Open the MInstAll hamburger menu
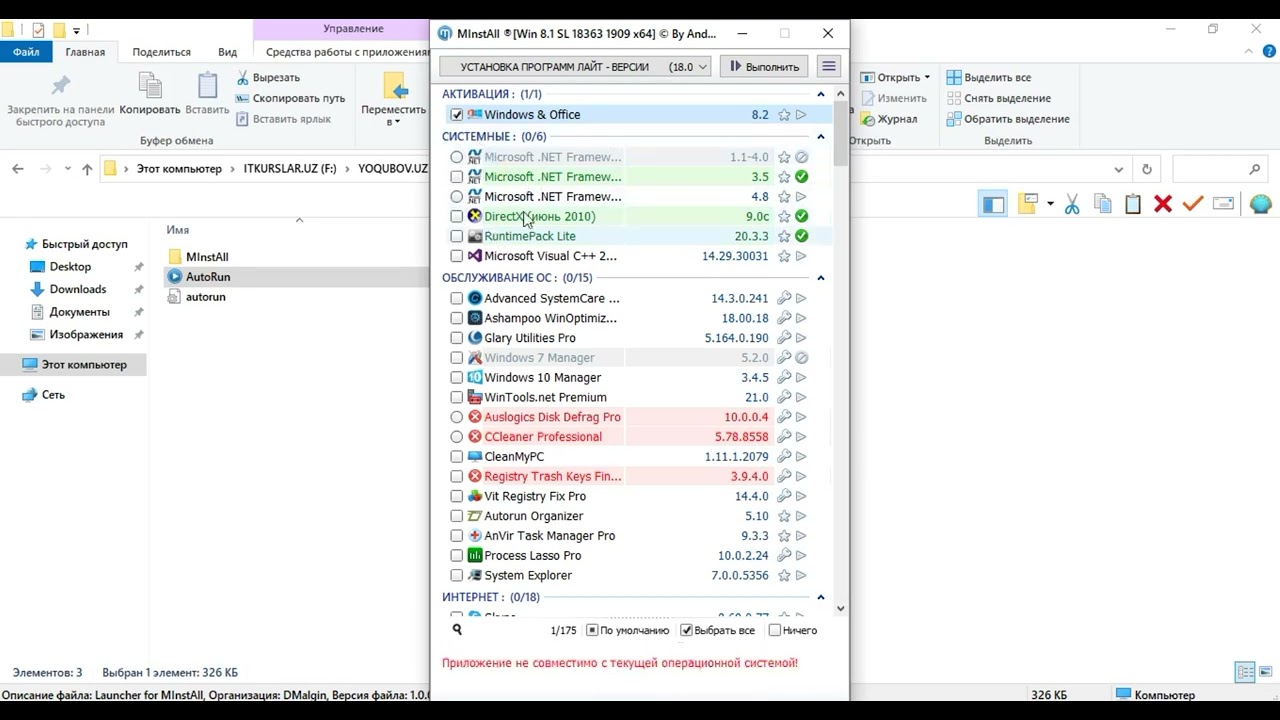 (828, 67)
